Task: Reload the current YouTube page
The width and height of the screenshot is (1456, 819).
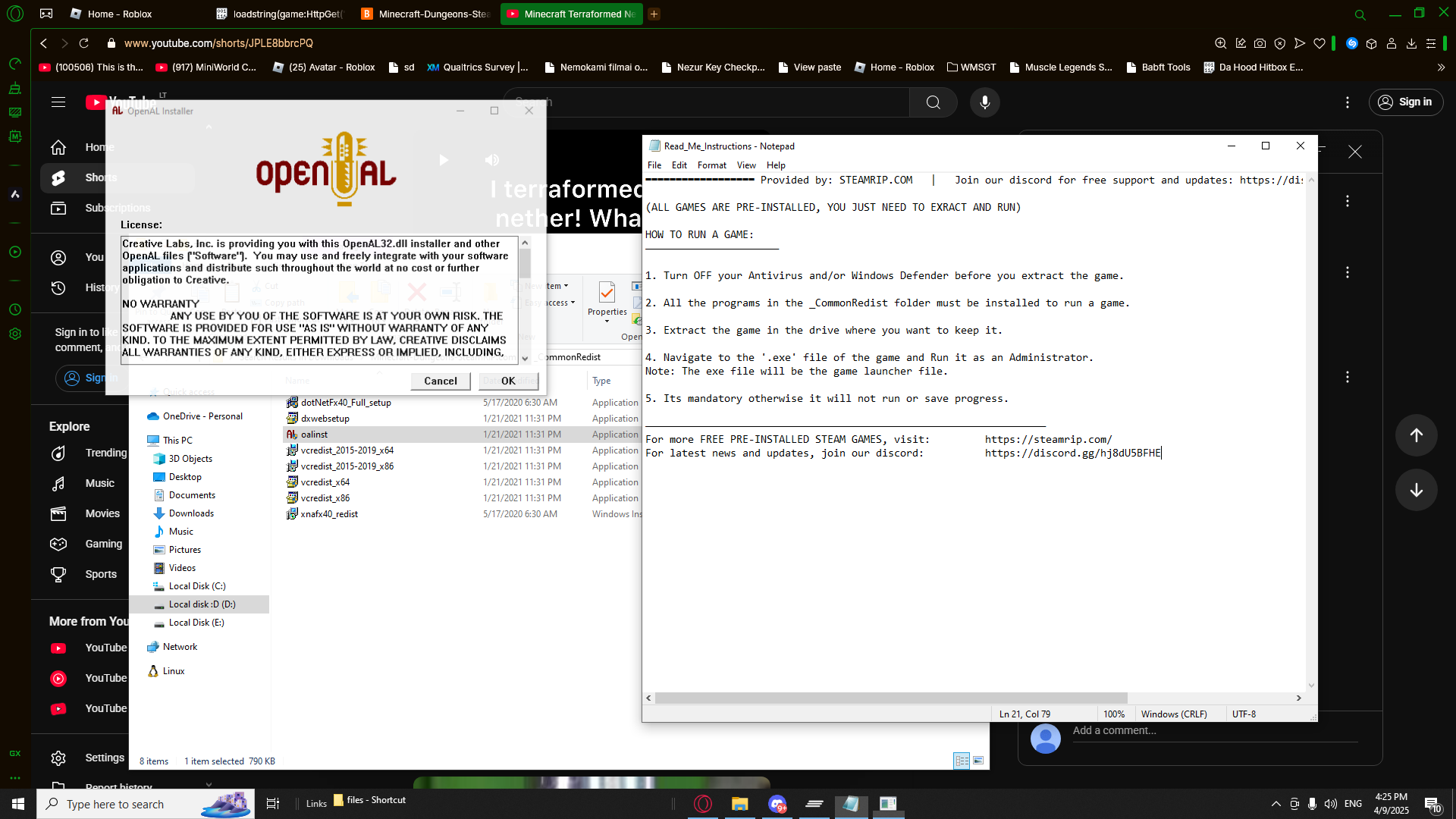Action: click(84, 43)
